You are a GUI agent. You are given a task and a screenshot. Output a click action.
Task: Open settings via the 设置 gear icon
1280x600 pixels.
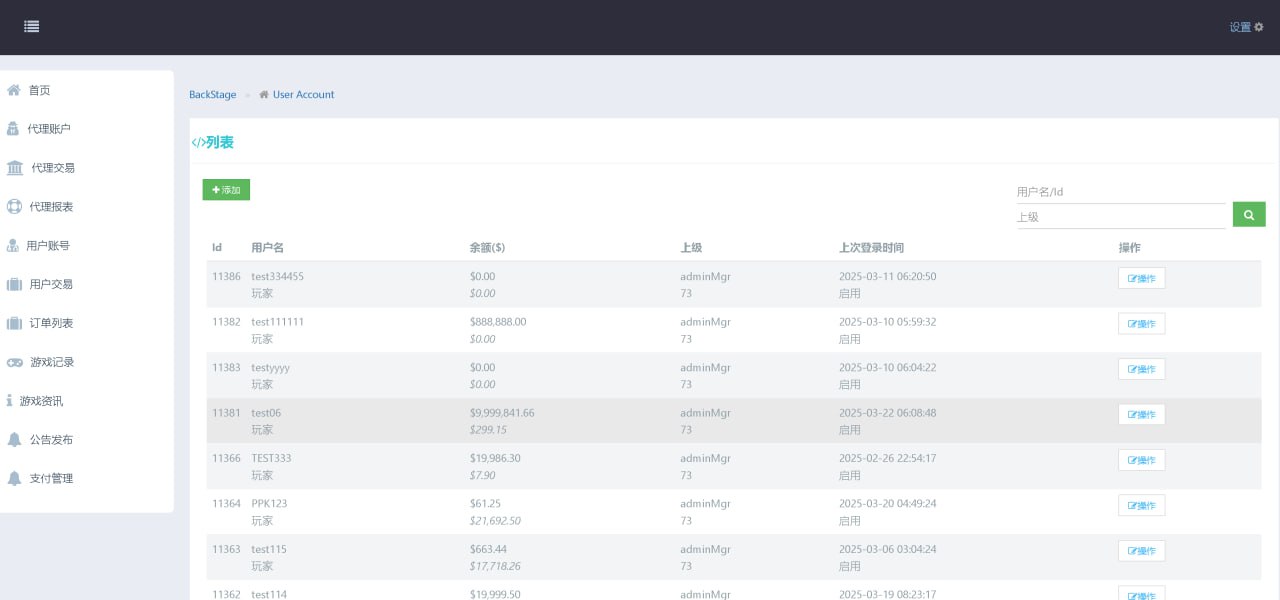1259,27
